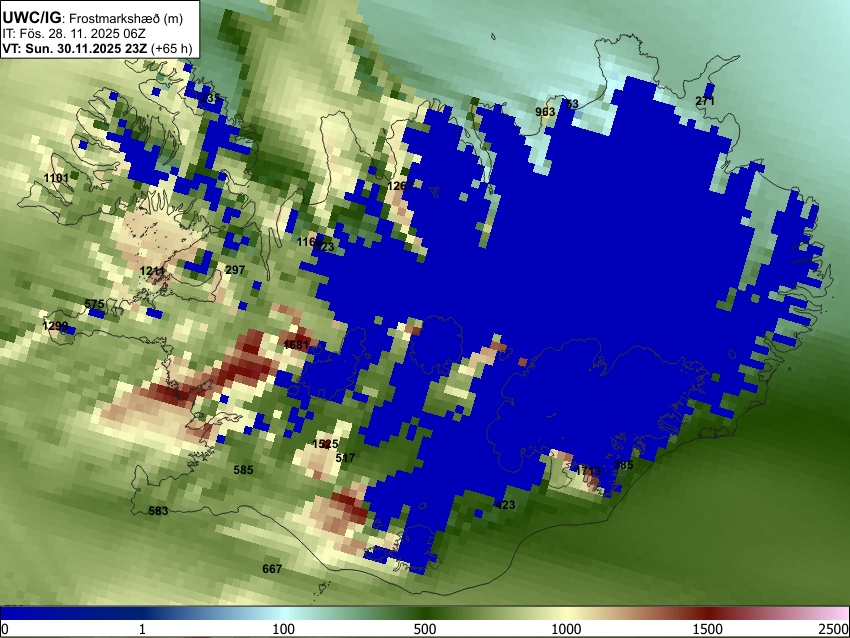This screenshot has width=850, height=638.
Task: Select the 667 value off the south coast
Action: coord(272,569)
